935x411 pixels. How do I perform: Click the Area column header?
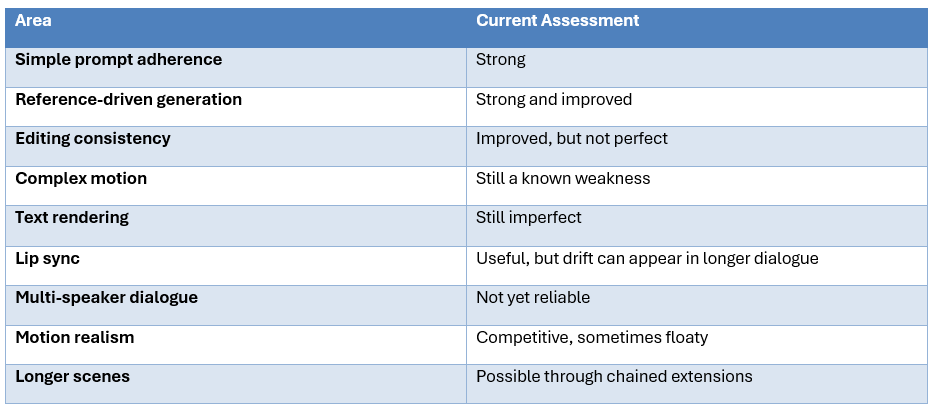[x=236, y=27]
